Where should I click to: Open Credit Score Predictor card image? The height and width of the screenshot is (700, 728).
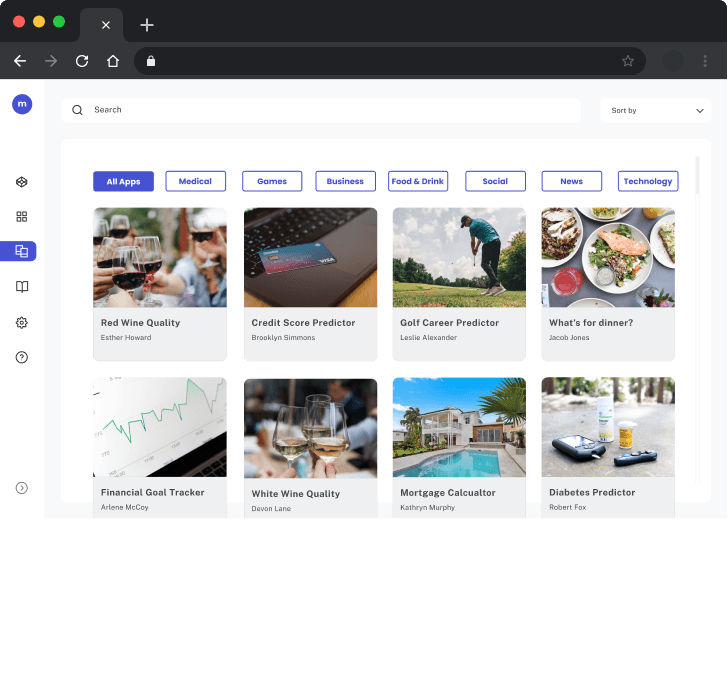[x=311, y=257]
